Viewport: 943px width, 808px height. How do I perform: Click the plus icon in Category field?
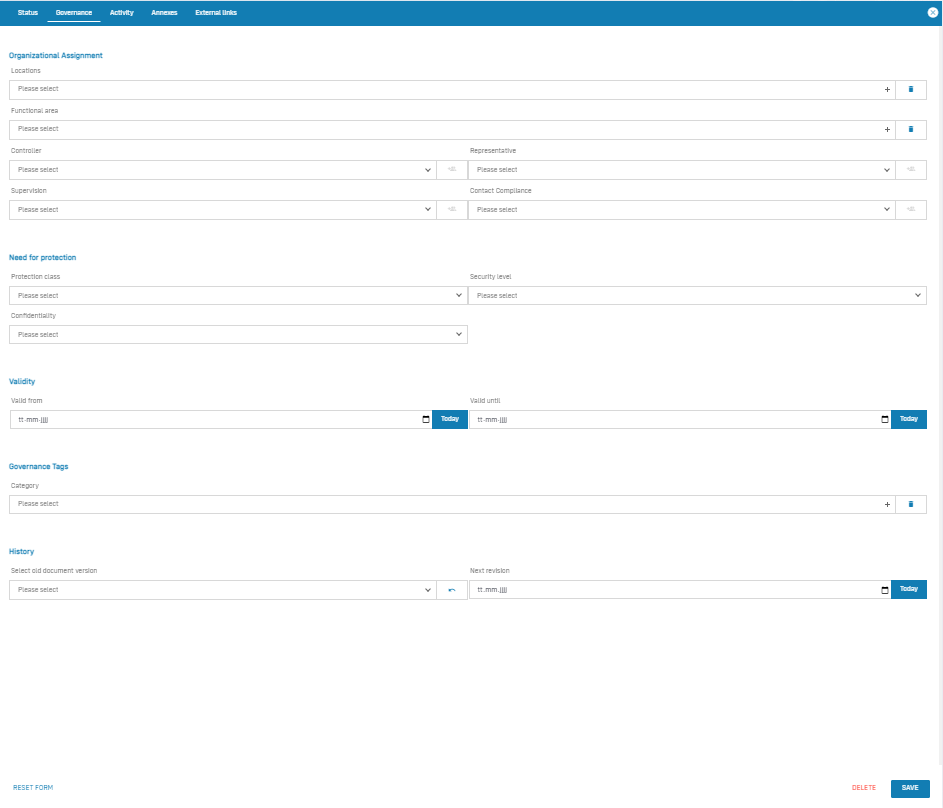click(887, 505)
